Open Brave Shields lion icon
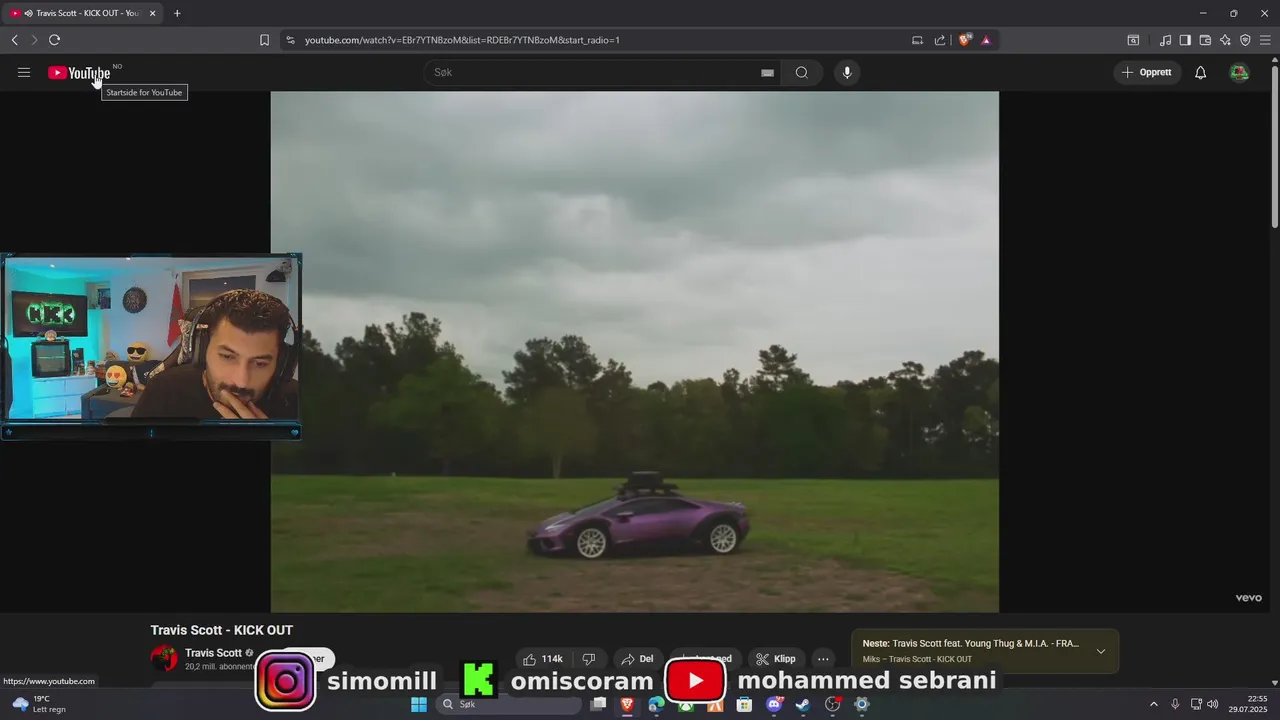The height and width of the screenshot is (720, 1280). tap(964, 40)
